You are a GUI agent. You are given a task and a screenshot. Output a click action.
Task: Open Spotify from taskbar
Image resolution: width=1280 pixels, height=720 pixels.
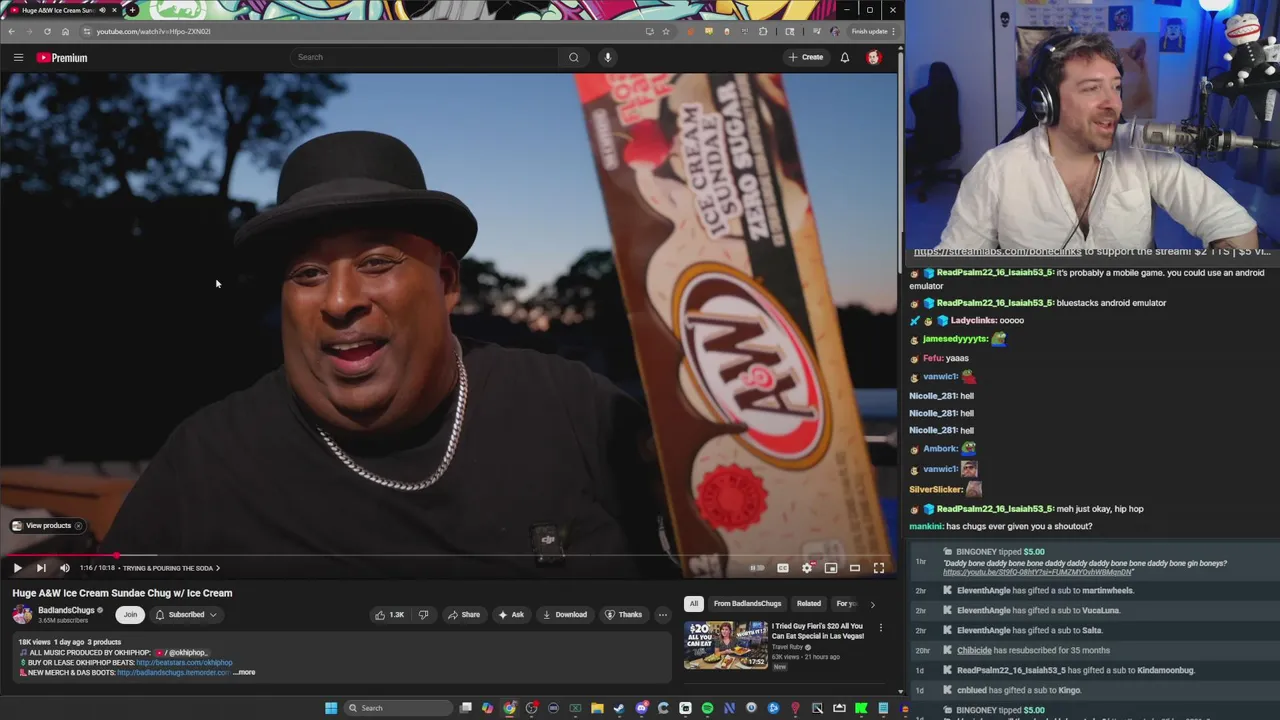click(x=707, y=708)
